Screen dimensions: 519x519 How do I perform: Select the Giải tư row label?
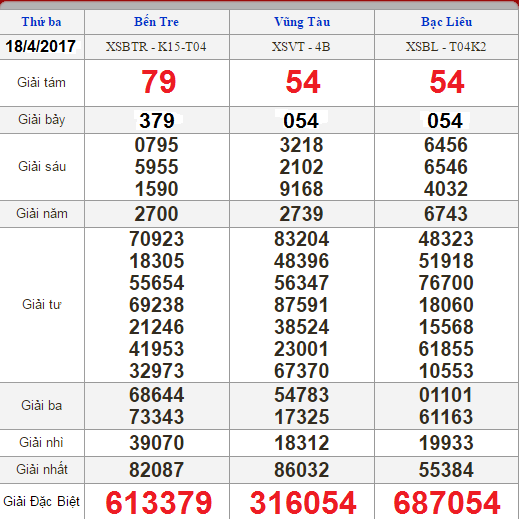point(42,304)
